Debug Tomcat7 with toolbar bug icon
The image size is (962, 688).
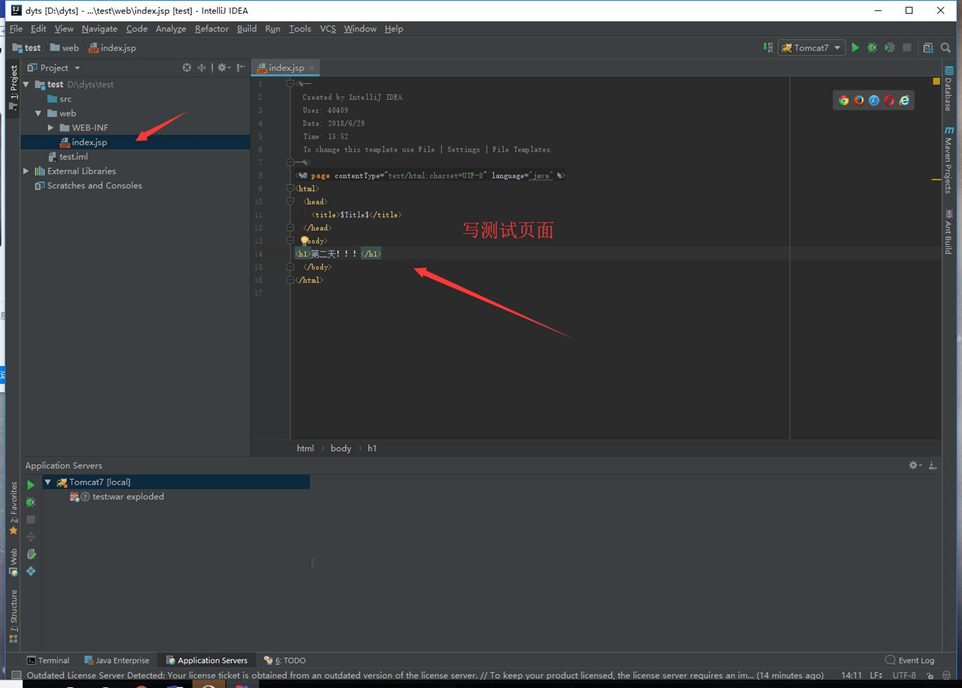tap(872, 47)
